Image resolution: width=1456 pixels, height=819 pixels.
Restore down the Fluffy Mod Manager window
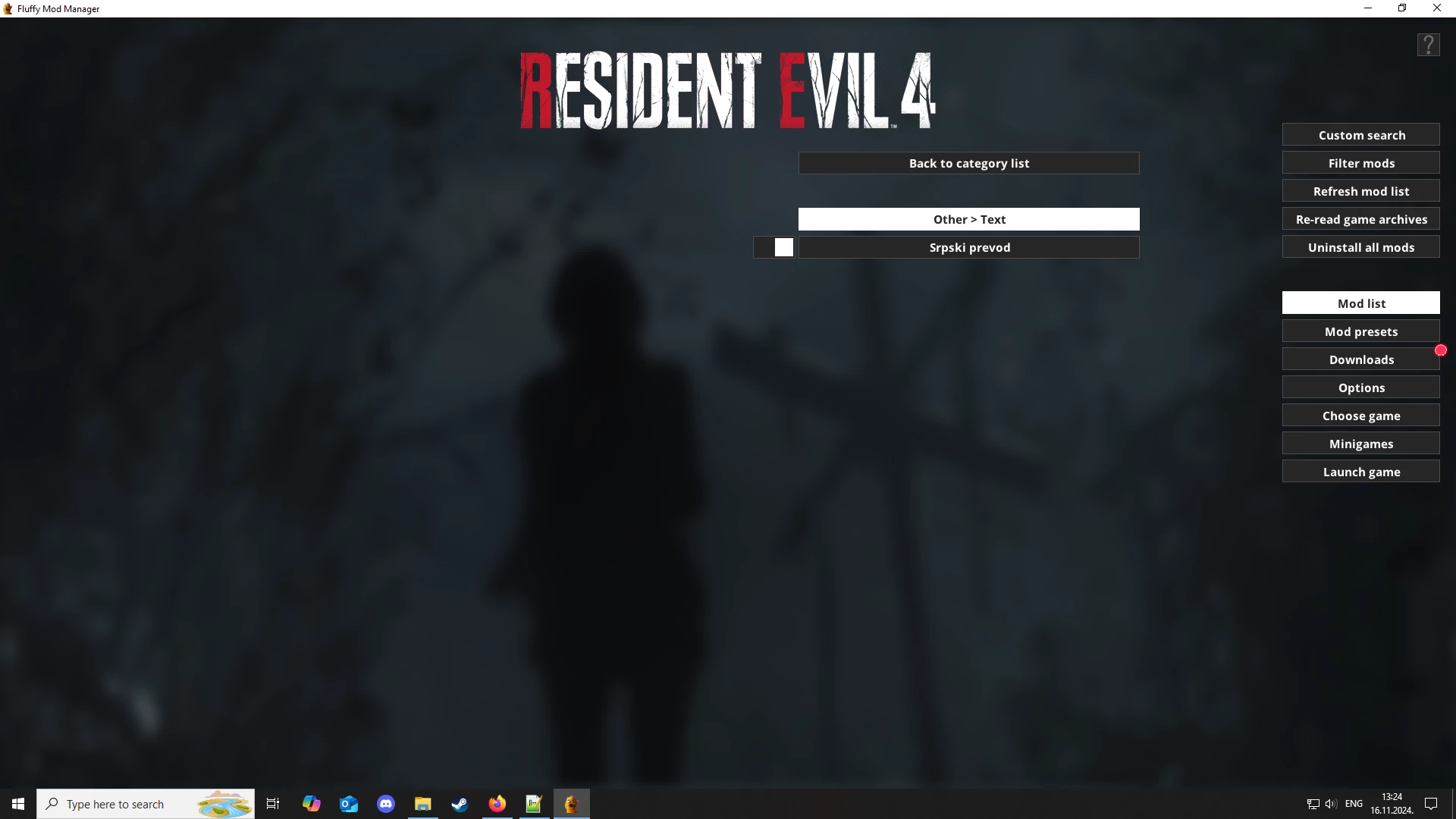point(1402,8)
